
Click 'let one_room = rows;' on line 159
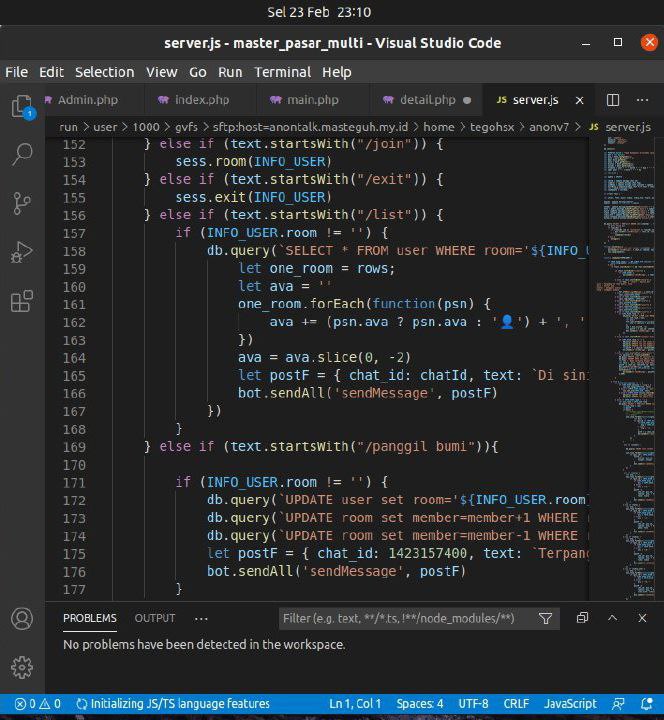tap(316, 269)
